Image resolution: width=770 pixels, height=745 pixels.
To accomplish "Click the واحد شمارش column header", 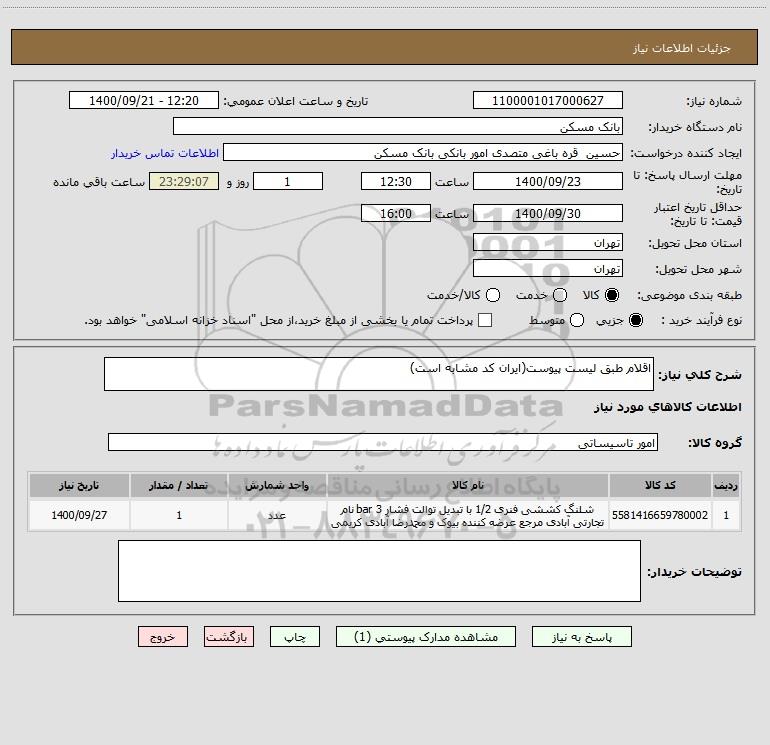I will [277, 485].
